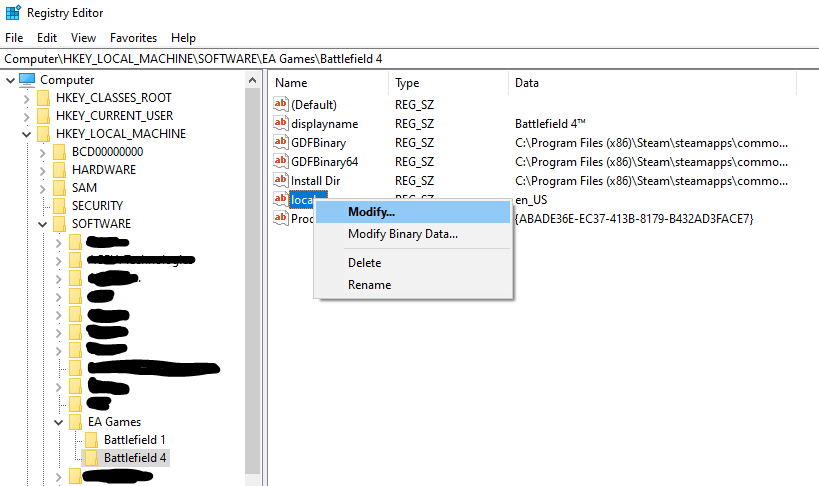Image resolution: width=819 pixels, height=486 pixels.
Task: Click the string icon beside GDFBinary
Action: click(281, 142)
